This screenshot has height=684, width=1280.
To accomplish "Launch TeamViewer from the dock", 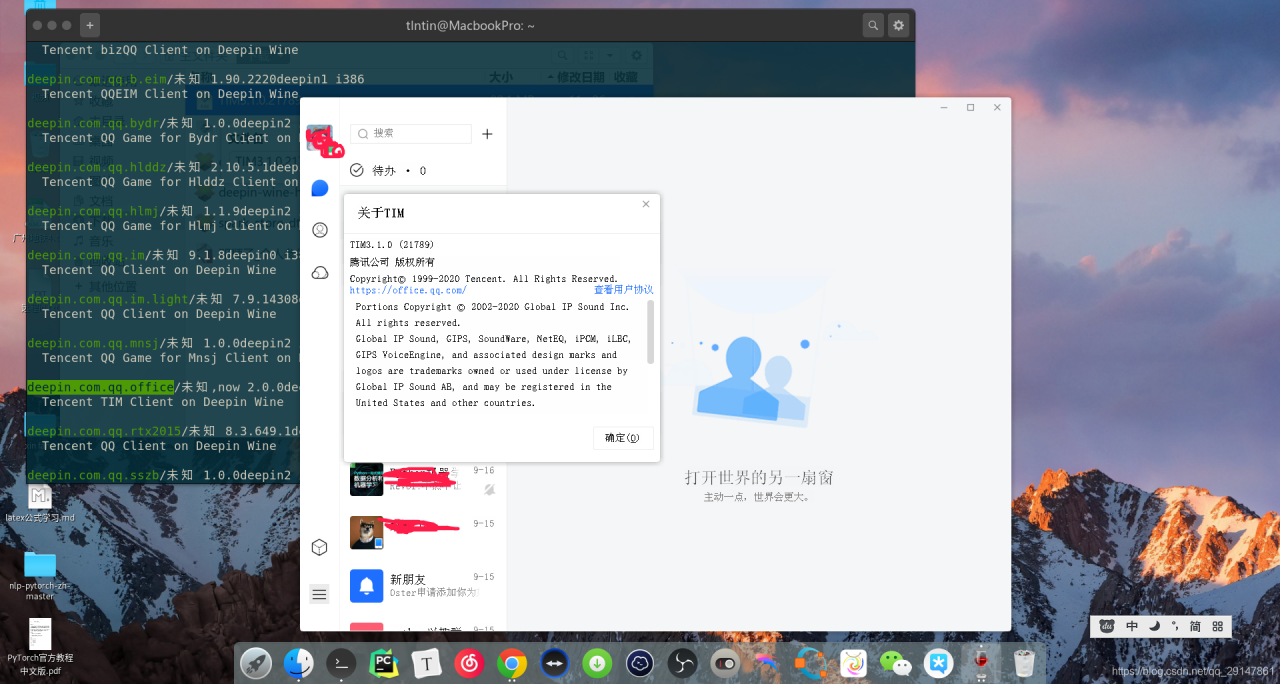I will coord(555,662).
